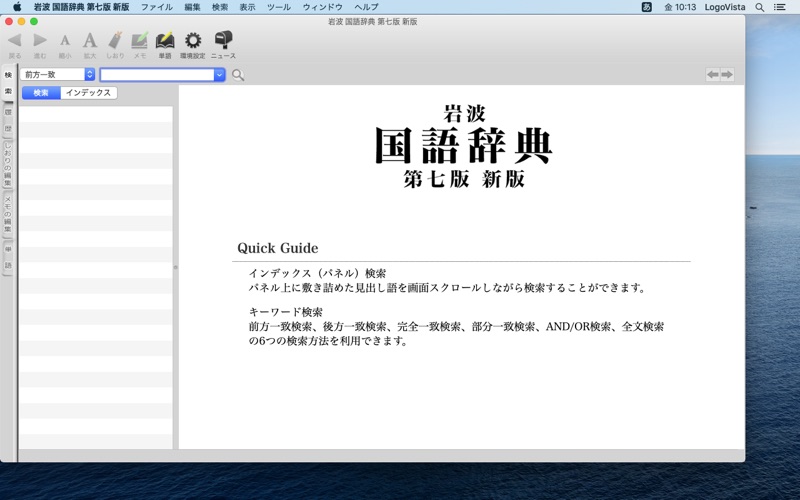800x500 pixels.
Task: Click in the search text field
Action: (157, 75)
